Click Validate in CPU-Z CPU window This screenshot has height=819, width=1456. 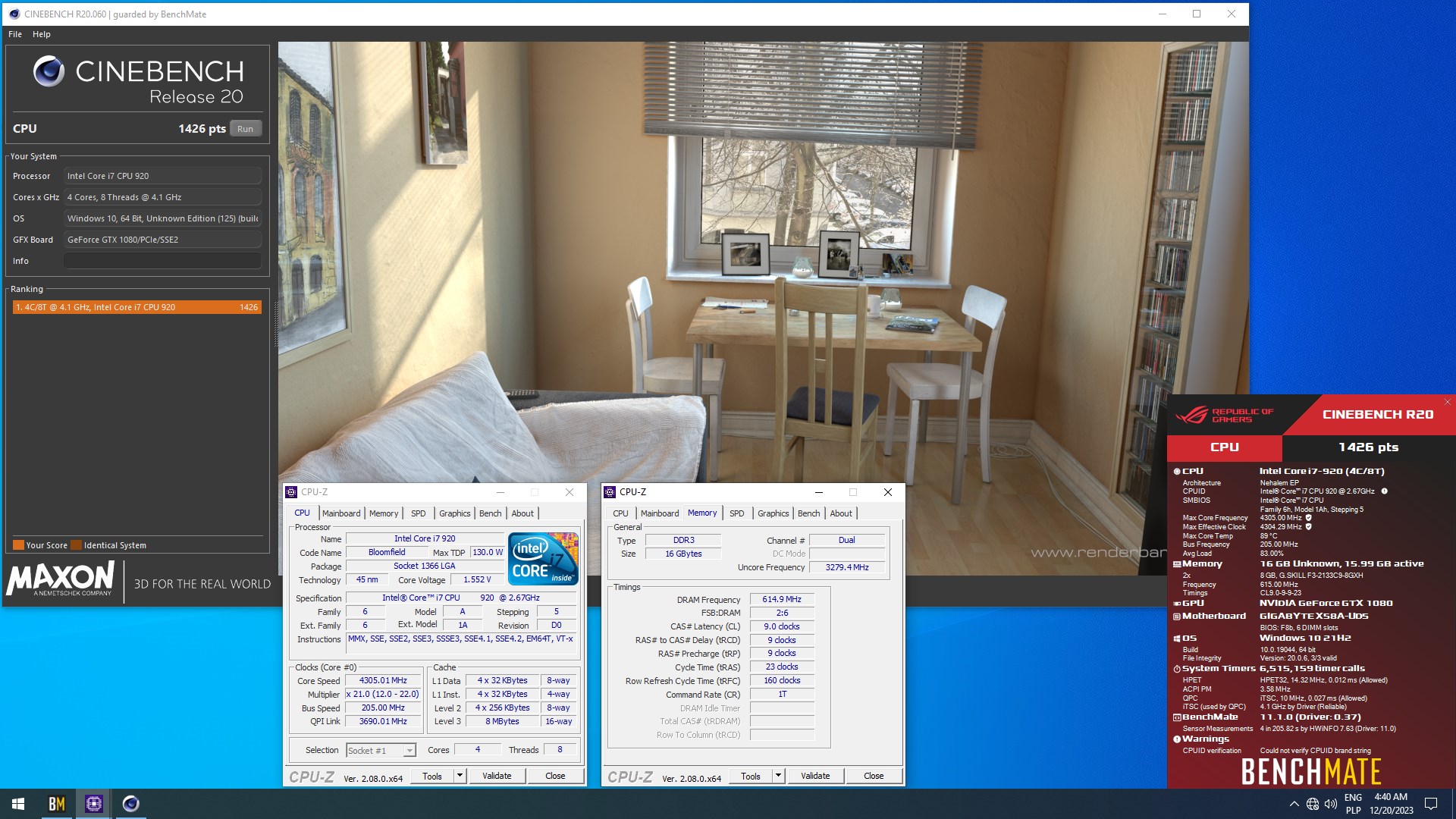(x=497, y=776)
